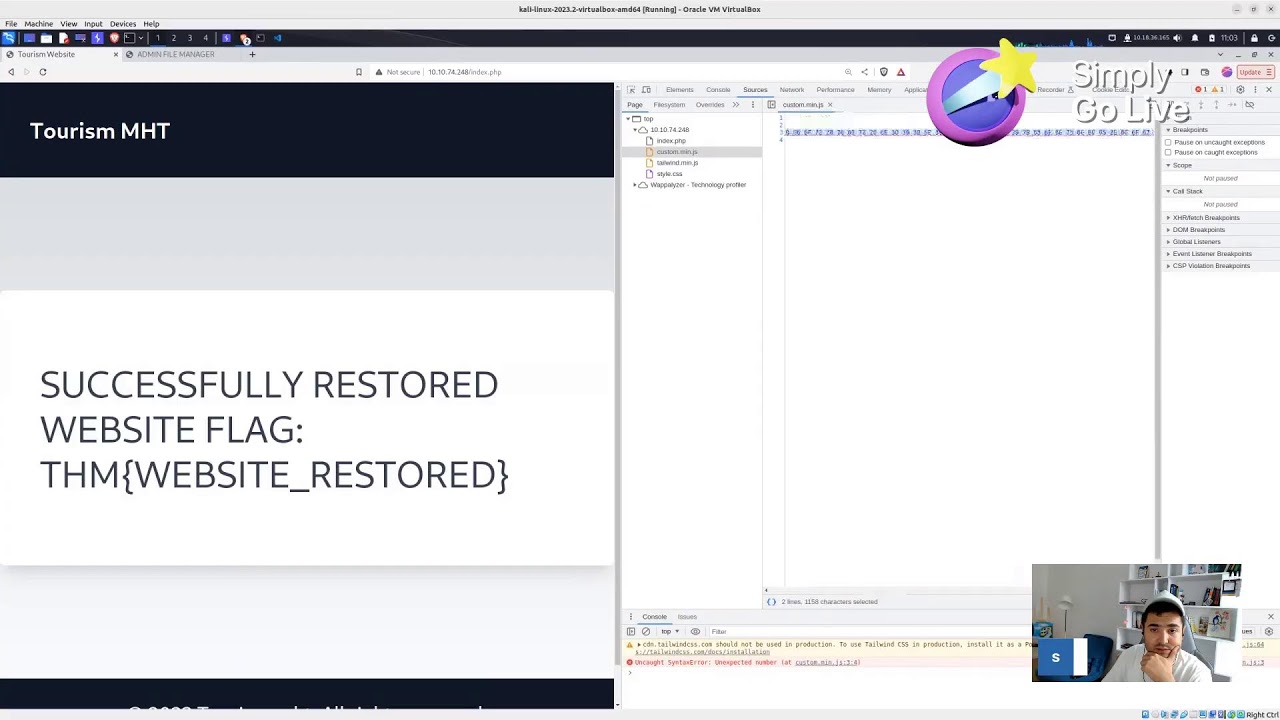
Task: Open the custom.min.js:3:4 error link
Action: [827, 662]
